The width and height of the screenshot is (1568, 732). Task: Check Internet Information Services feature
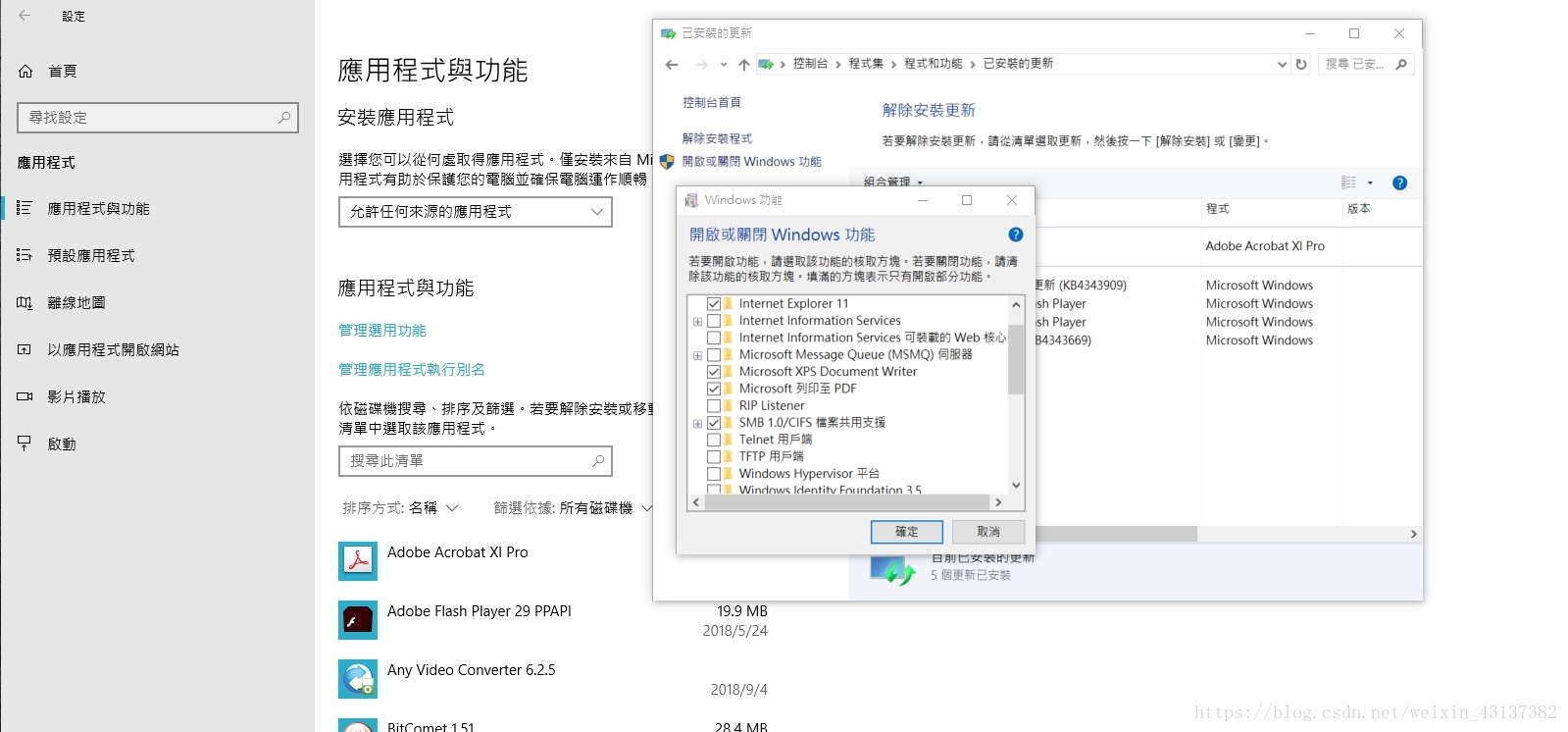714,321
